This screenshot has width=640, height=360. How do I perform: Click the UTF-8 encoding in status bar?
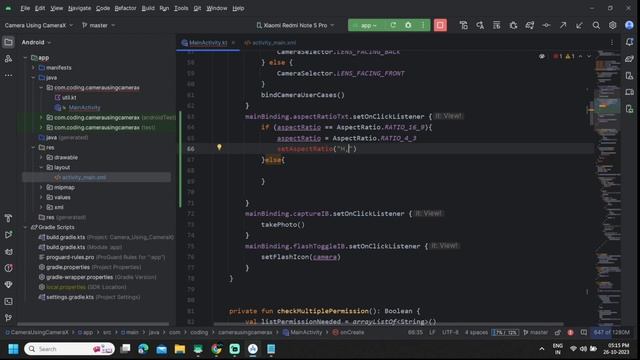point(450,332)
